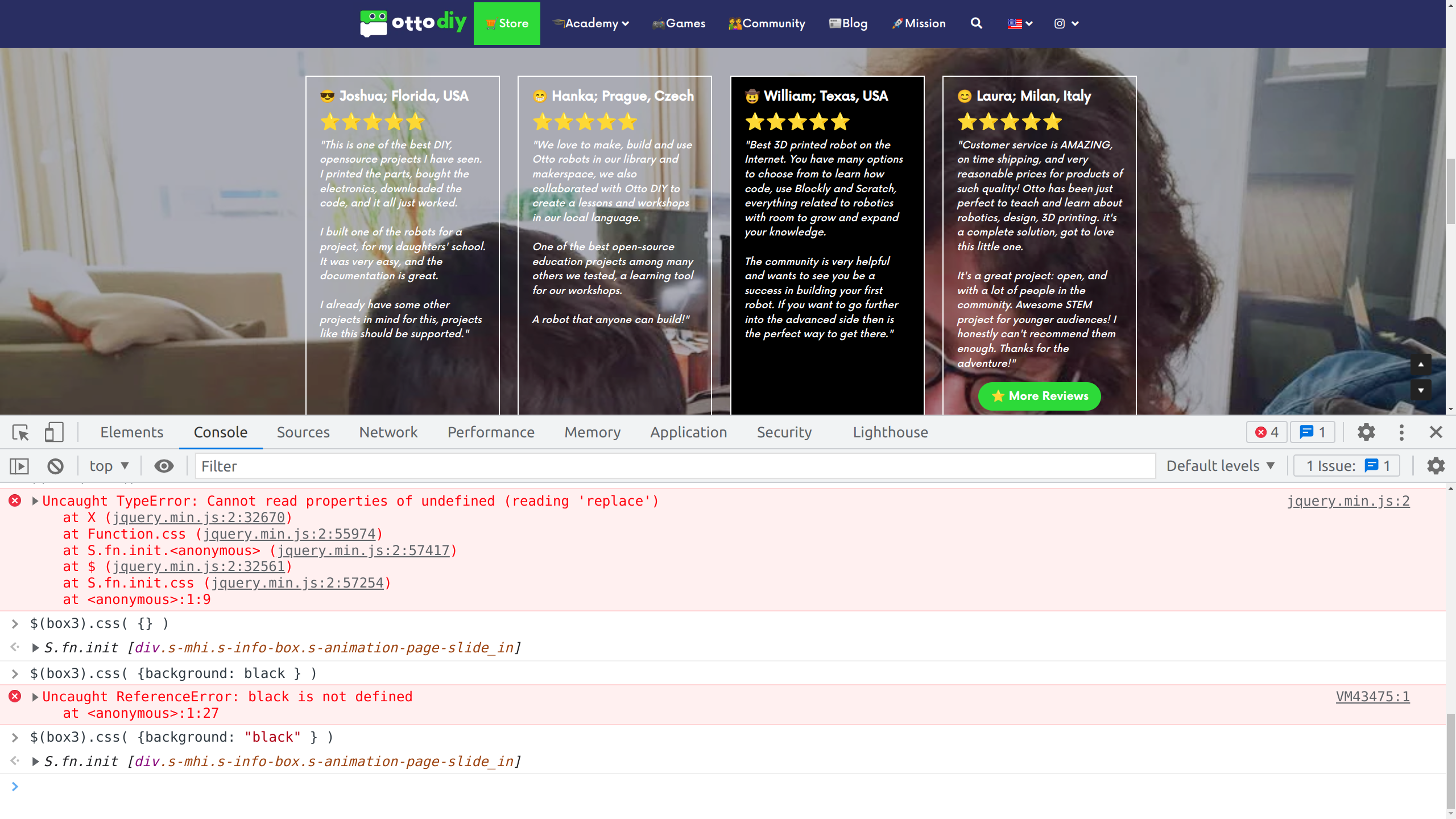Open DevTools settings gear icon
Screen dimensions: 1456x819
(x=1366, y=432)
